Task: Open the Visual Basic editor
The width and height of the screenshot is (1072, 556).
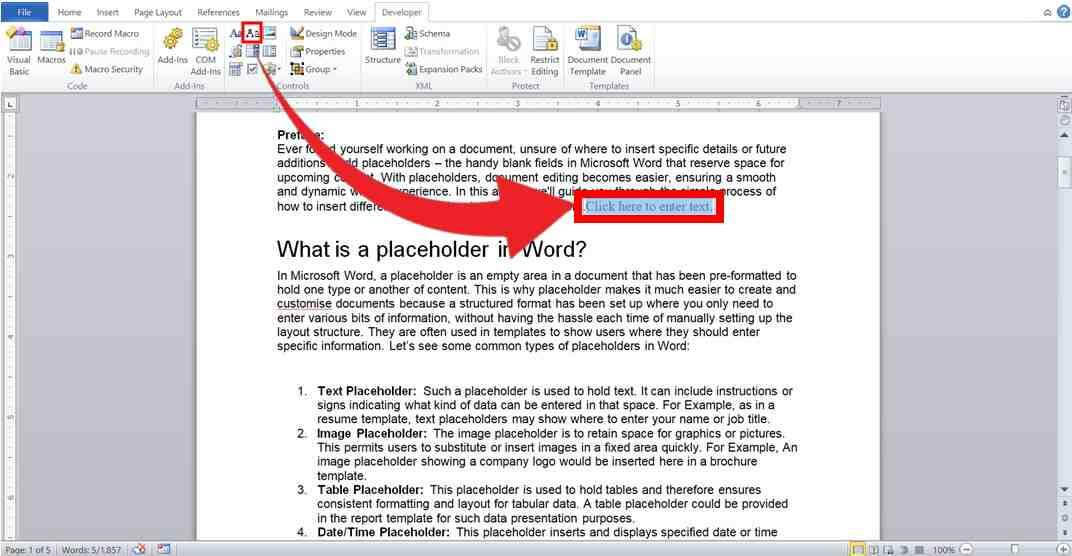Action: 18,51
